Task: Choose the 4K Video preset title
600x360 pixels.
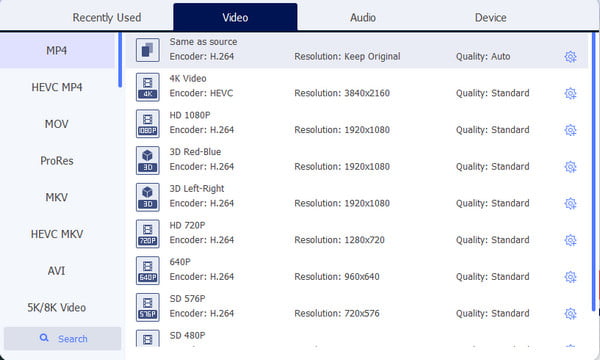Action: click(188, 78)
